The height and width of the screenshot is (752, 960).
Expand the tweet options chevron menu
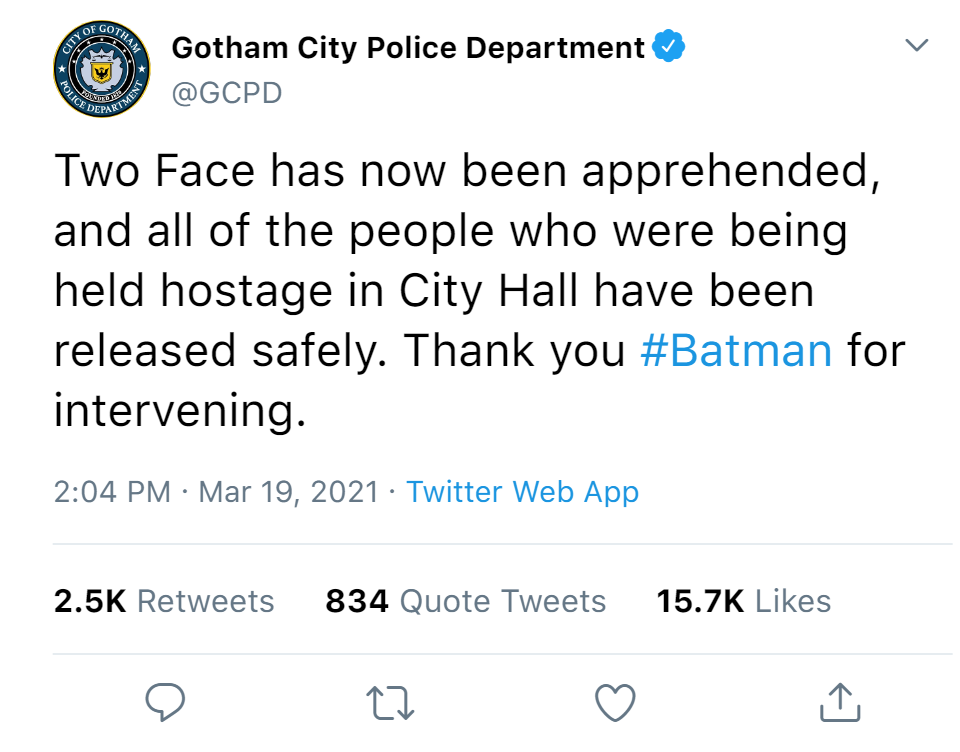[916, 45]
